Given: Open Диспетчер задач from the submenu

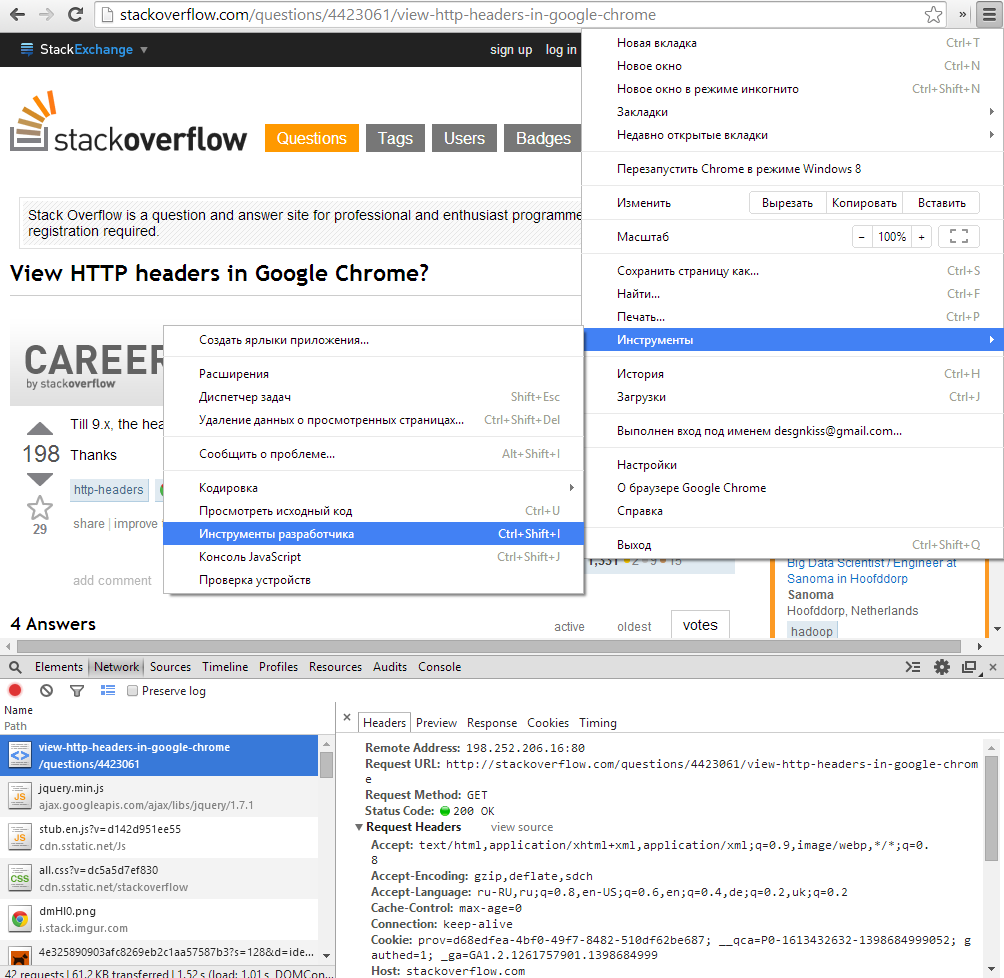Looking at the screenshot, I should coord(373,396).
